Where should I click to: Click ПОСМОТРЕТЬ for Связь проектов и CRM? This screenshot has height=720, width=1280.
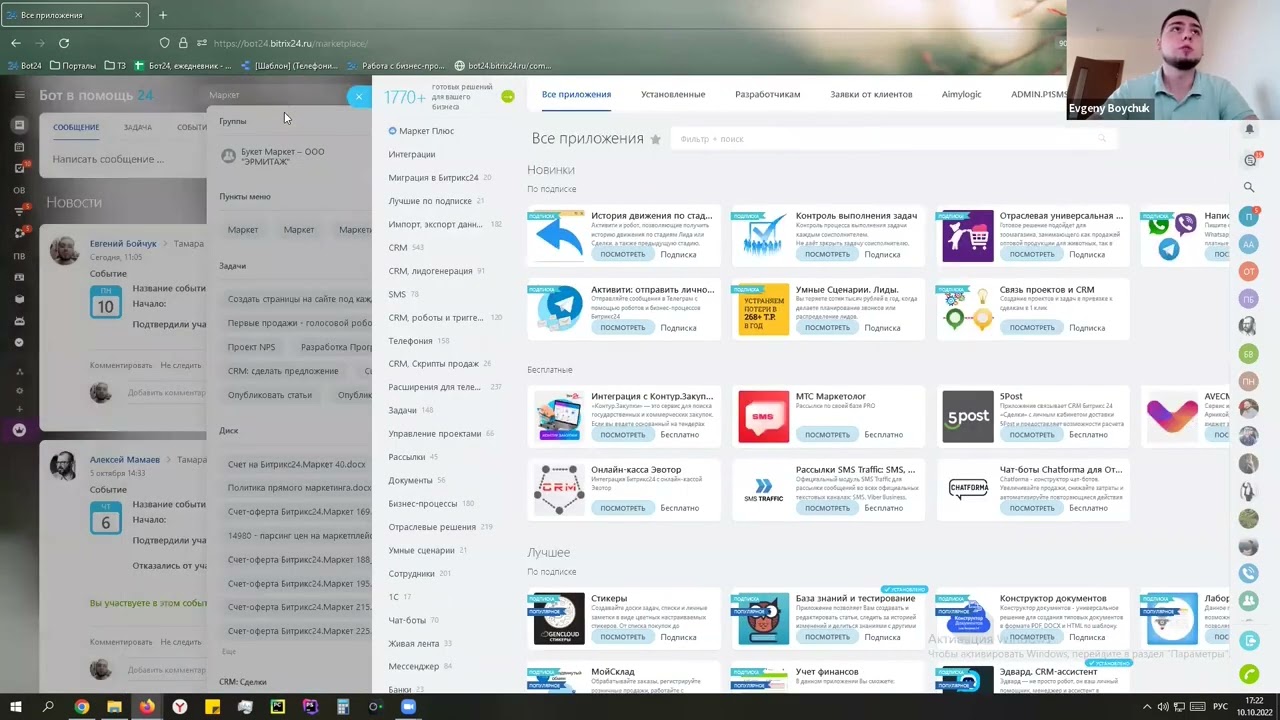tap(1032, 327)
